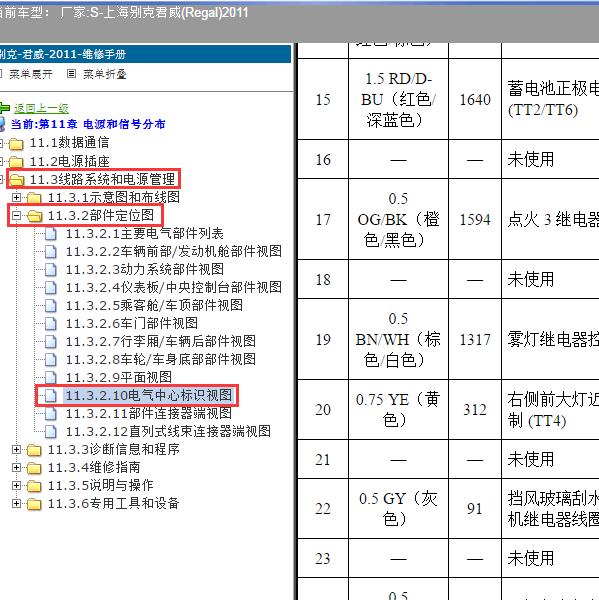Click the page icon of 11.3.2.2车辆前部/发动机舱部件视图
Image resolution: width=599 pixels, height=600 pixels.
pyautogui.click(x=51, y=251)
